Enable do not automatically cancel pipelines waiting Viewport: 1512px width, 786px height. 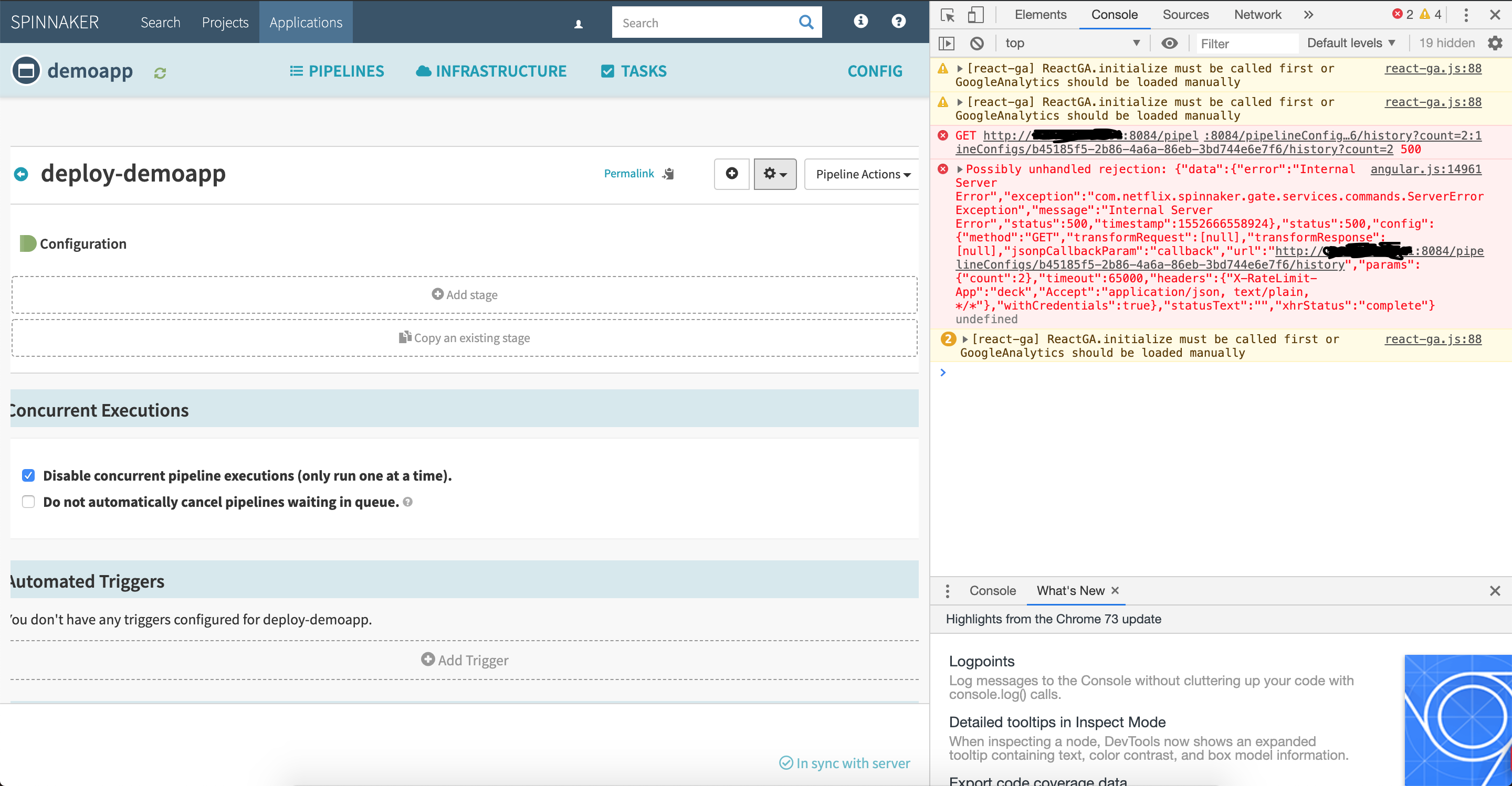28,502
